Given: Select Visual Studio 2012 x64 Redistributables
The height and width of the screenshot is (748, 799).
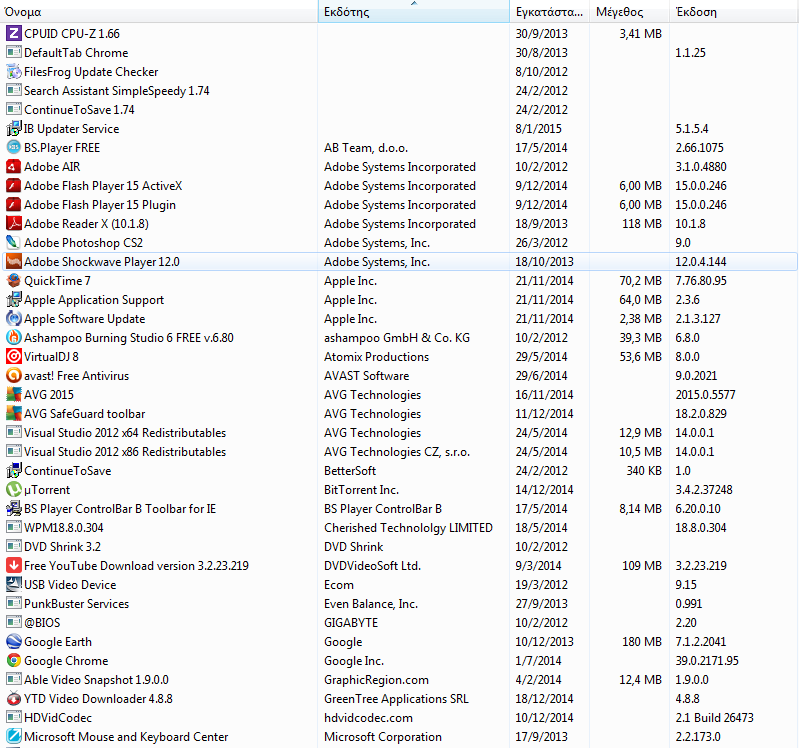Looking at the screenshot, I should 400,433.
